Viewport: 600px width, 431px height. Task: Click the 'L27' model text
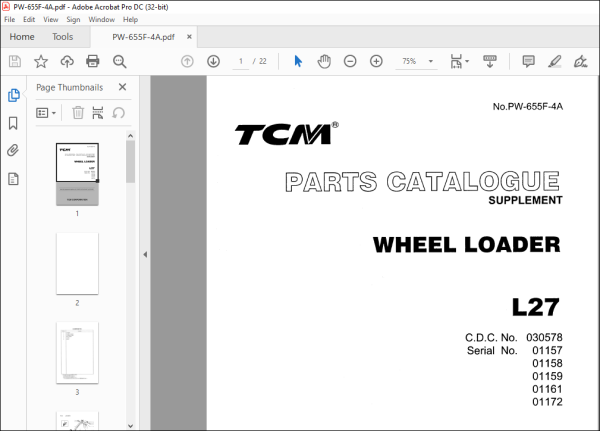pyautogui.click(x=536, y=307)
